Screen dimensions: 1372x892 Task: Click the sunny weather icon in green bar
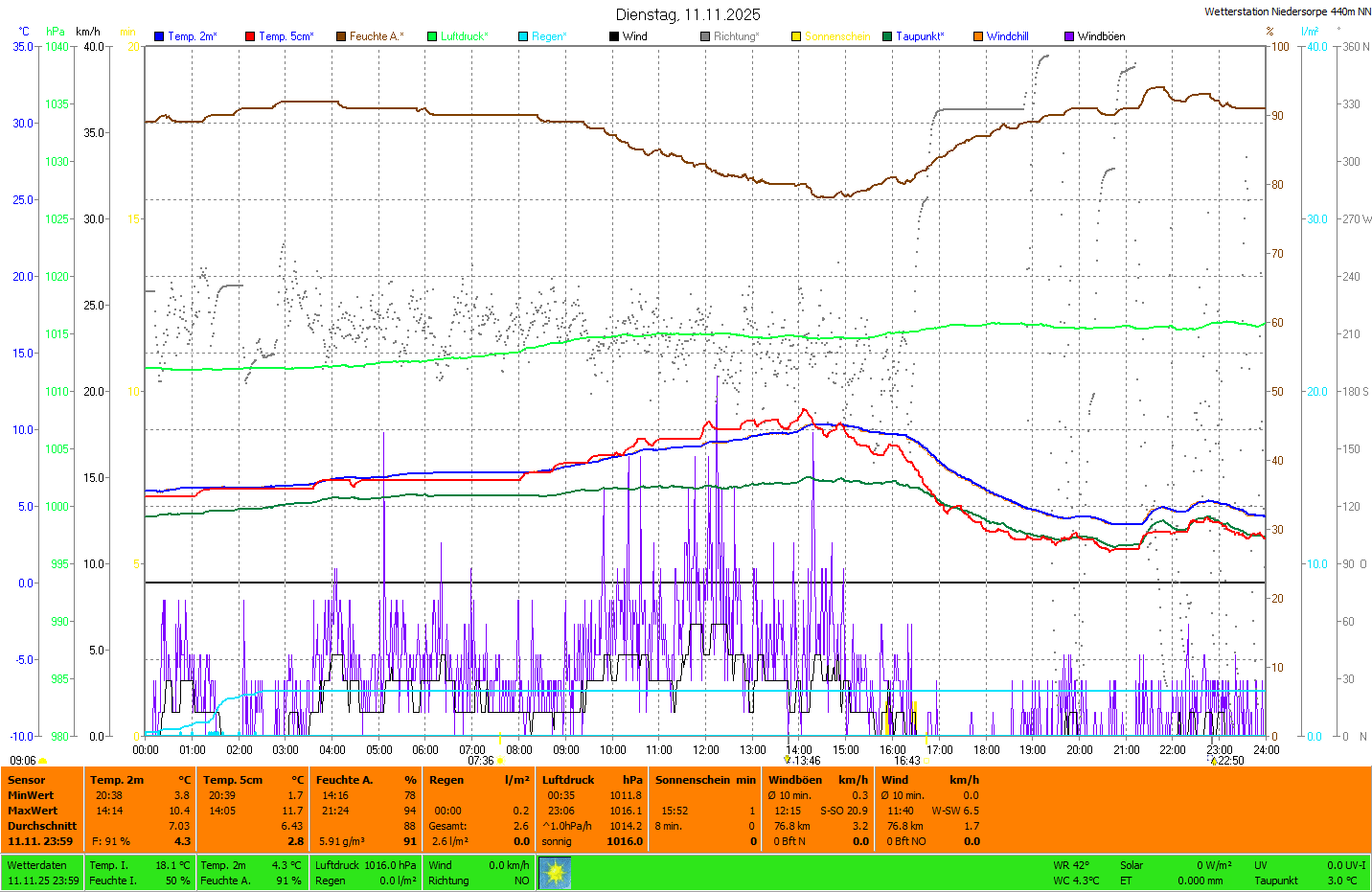[555, 873]
